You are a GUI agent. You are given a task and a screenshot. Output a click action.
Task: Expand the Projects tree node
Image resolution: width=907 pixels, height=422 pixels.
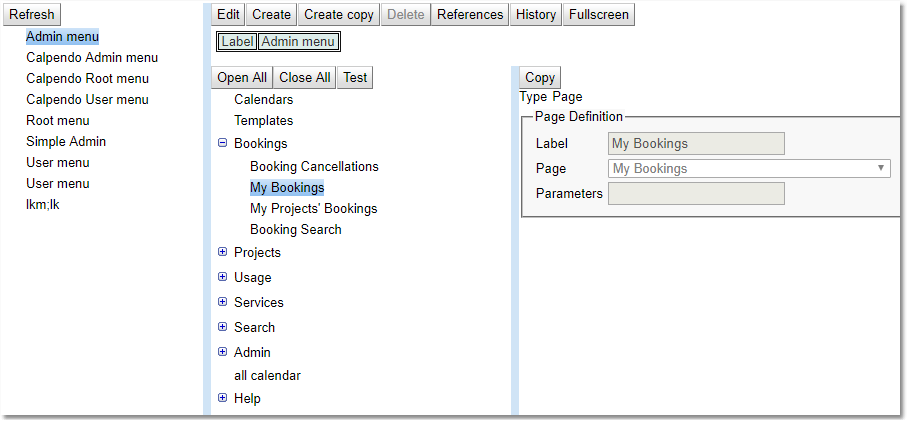click(222, 252)
